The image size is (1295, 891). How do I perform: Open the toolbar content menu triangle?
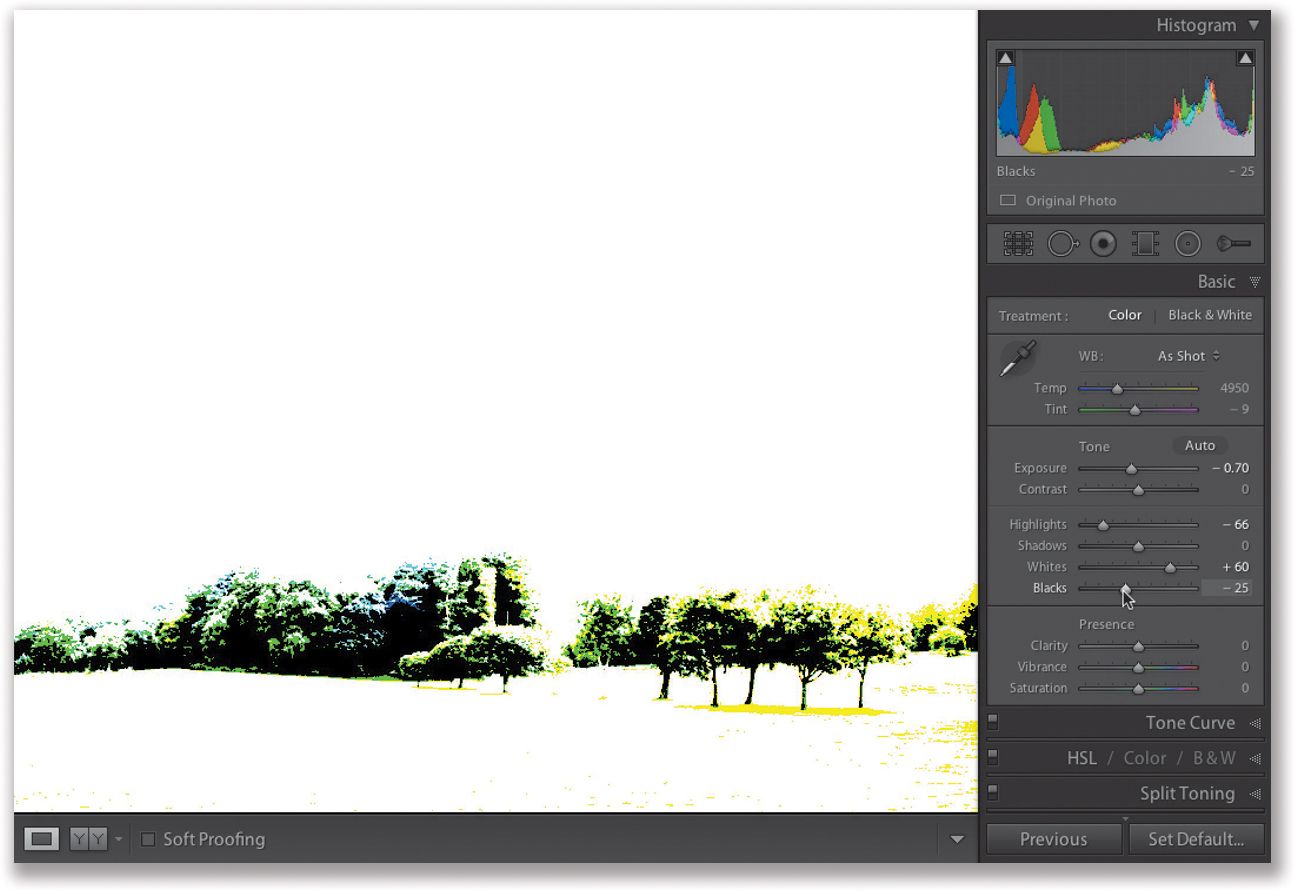pyautogui.click(x=957, y=840)
